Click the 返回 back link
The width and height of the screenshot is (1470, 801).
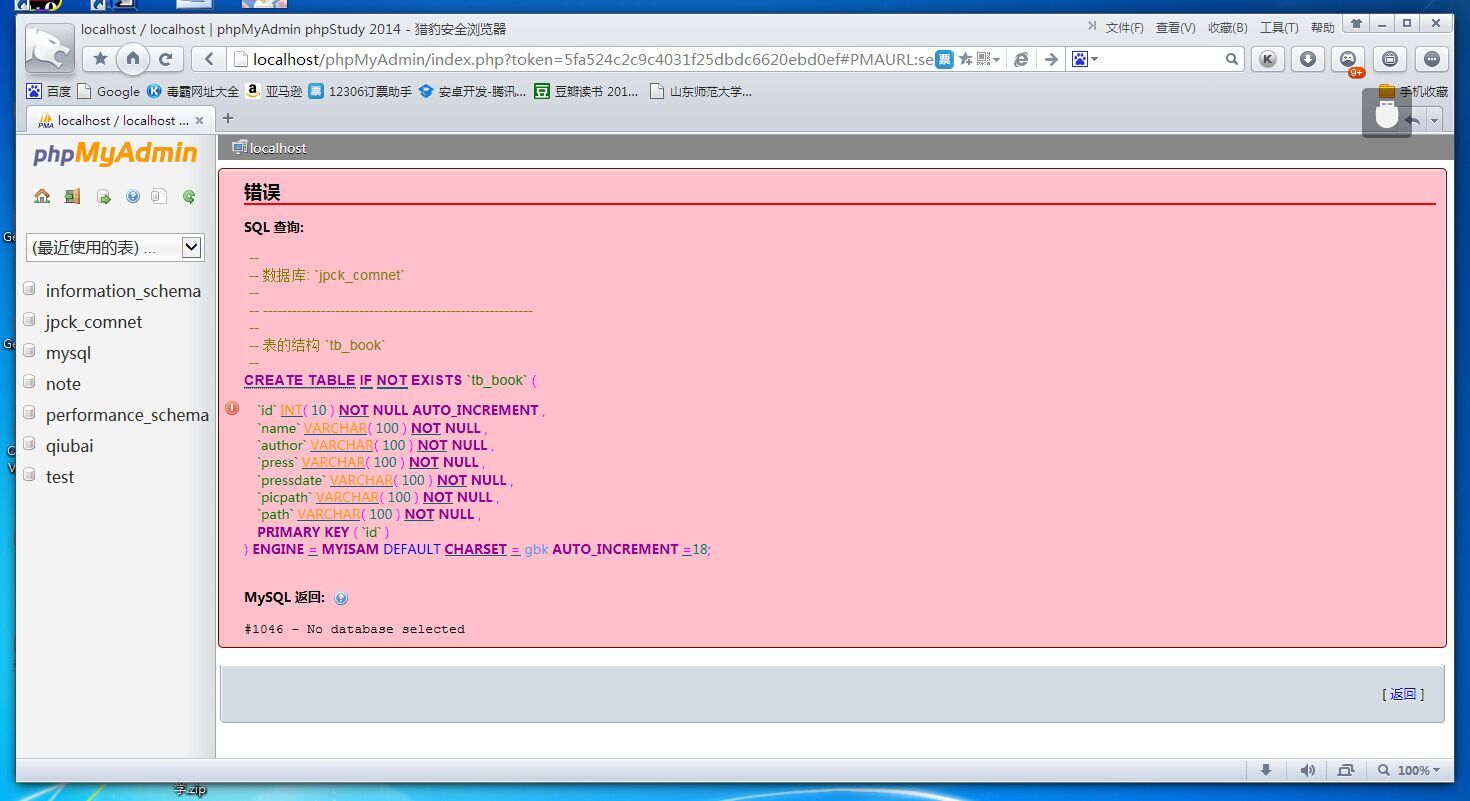click(1403, 694)
